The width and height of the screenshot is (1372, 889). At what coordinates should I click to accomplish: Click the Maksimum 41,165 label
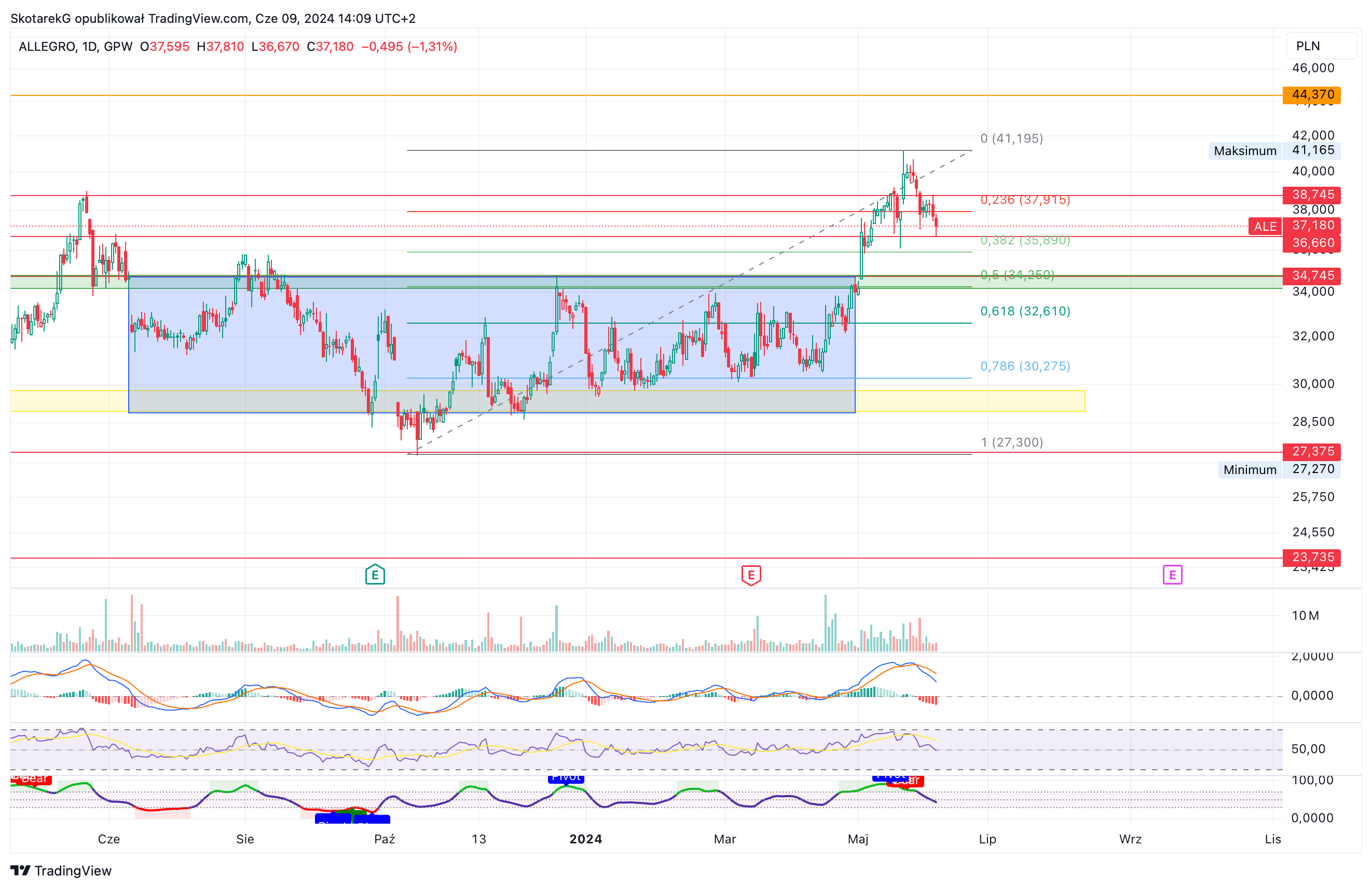[1274, 150]
